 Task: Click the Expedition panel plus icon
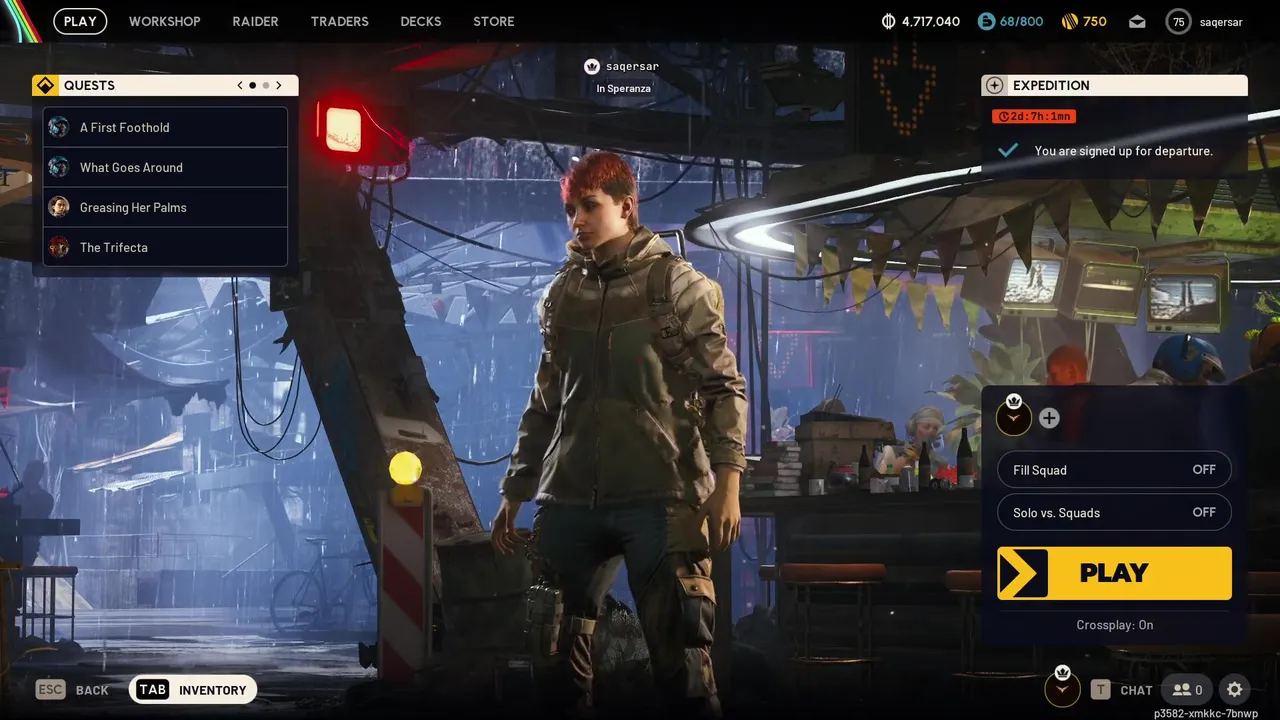click(994, 86)
